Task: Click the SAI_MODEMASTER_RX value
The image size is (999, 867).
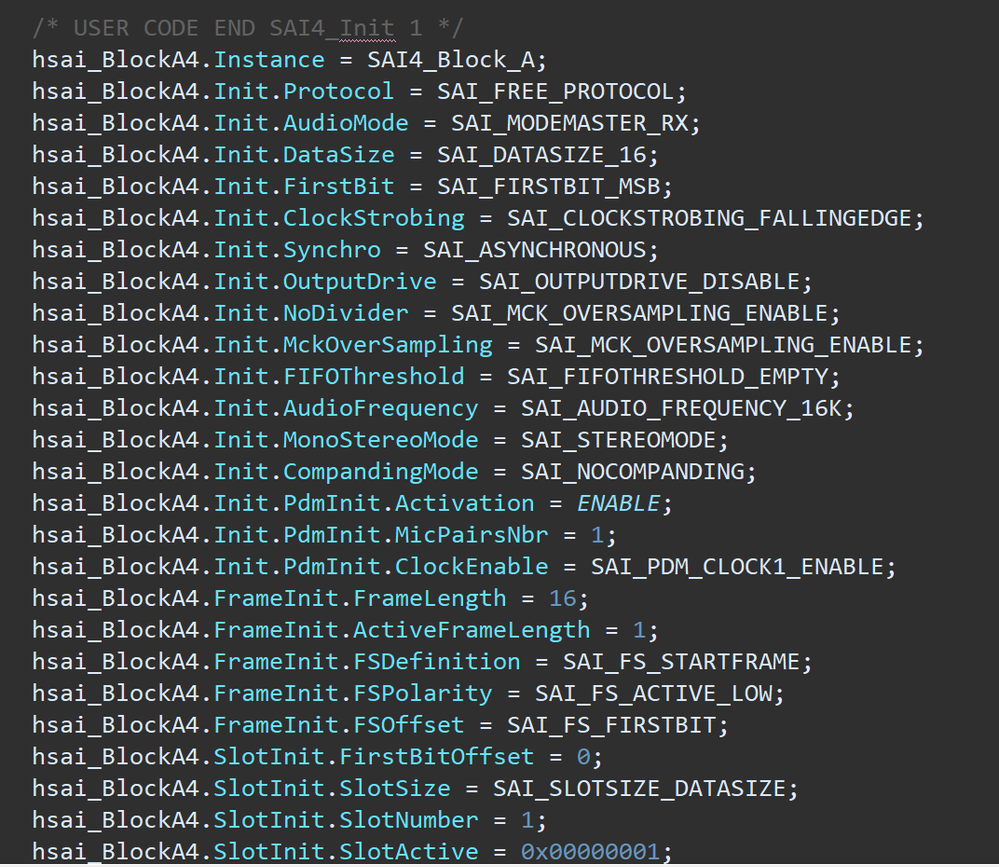Action: point(575,123)
